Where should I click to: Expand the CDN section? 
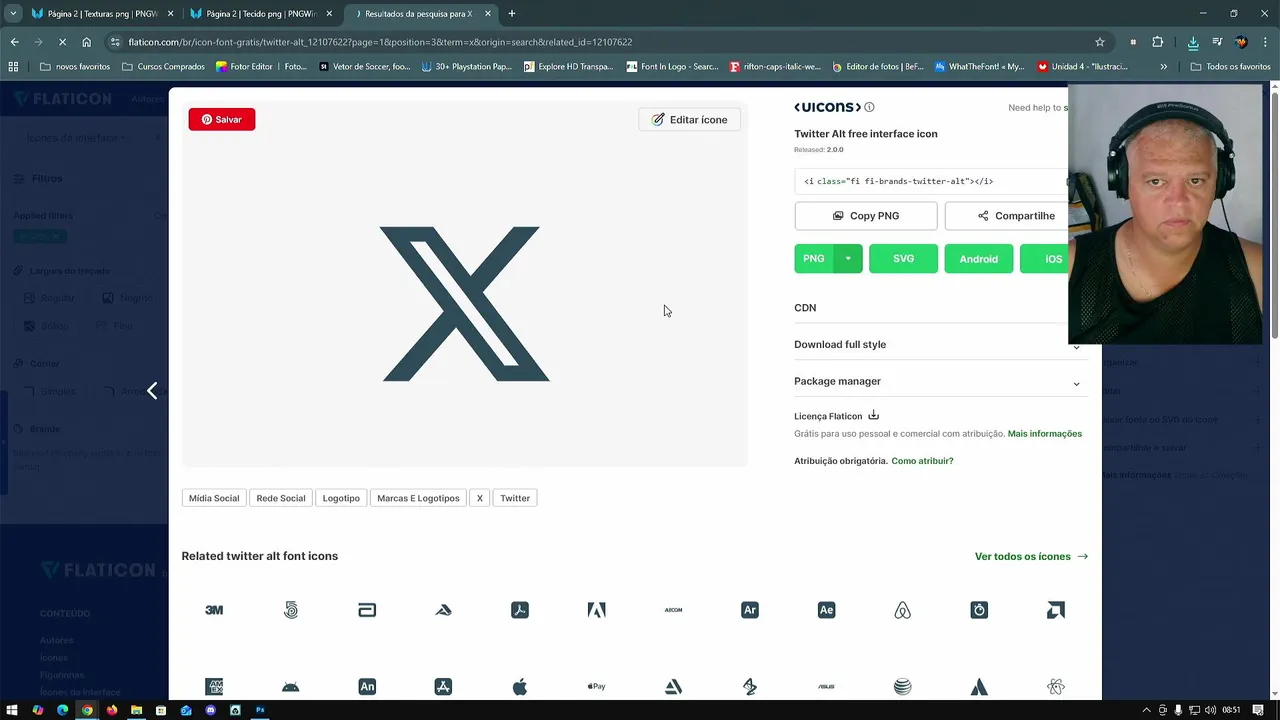click(931, 308)
